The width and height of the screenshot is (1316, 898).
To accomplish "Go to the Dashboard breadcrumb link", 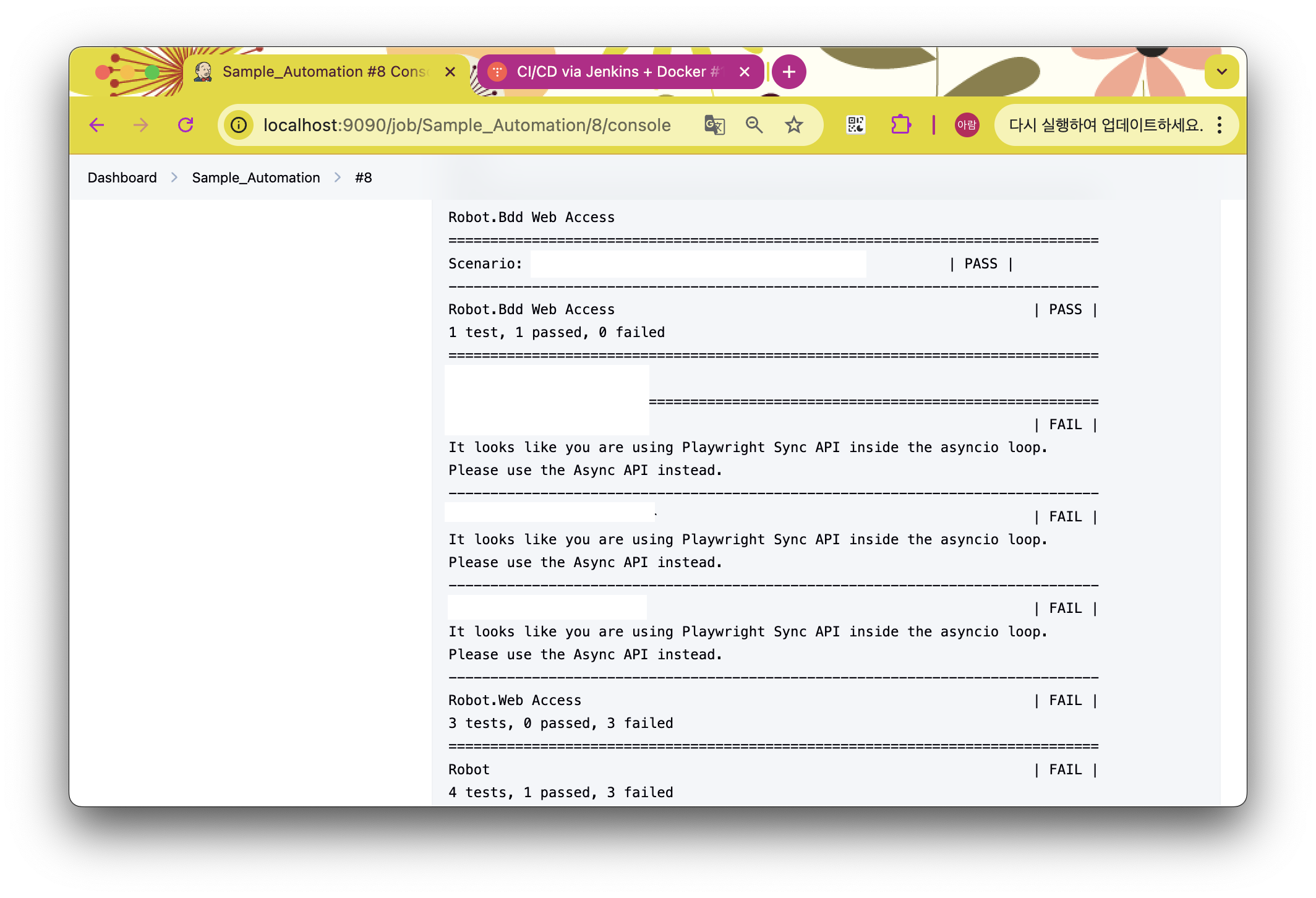I will click(x=122, y=177).
